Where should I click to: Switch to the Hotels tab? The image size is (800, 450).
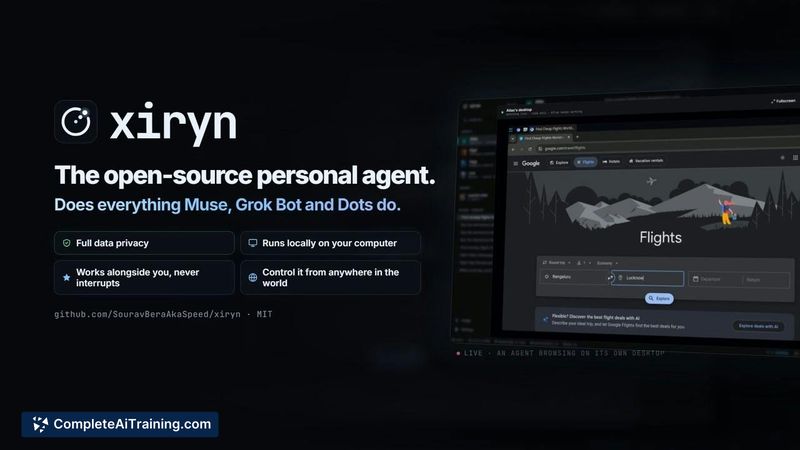pyautogui.click(x=611, y=161)
